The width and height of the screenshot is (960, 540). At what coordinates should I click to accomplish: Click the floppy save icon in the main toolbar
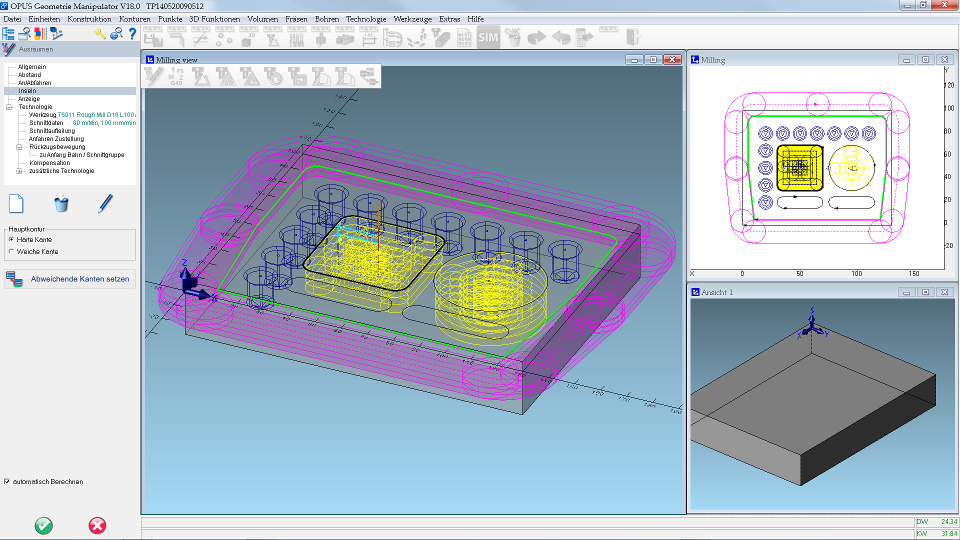153,37
